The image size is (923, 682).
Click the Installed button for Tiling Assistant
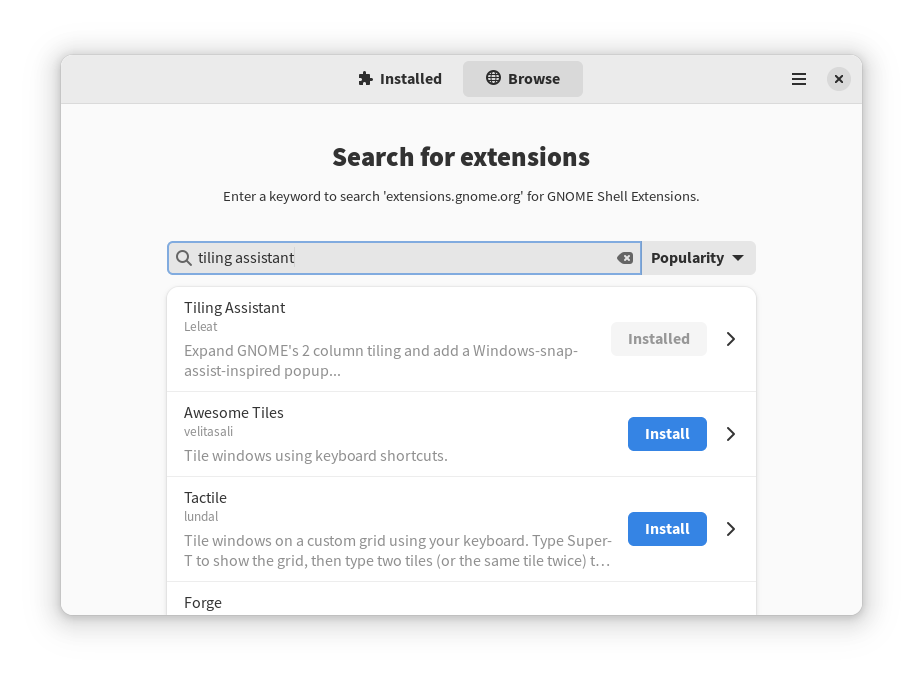659,339
